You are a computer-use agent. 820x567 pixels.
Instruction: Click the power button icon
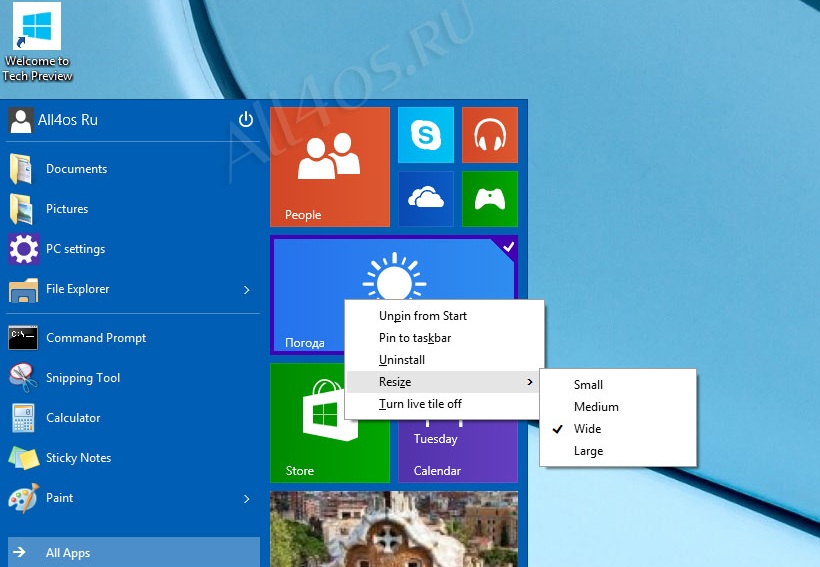(246, 120)
